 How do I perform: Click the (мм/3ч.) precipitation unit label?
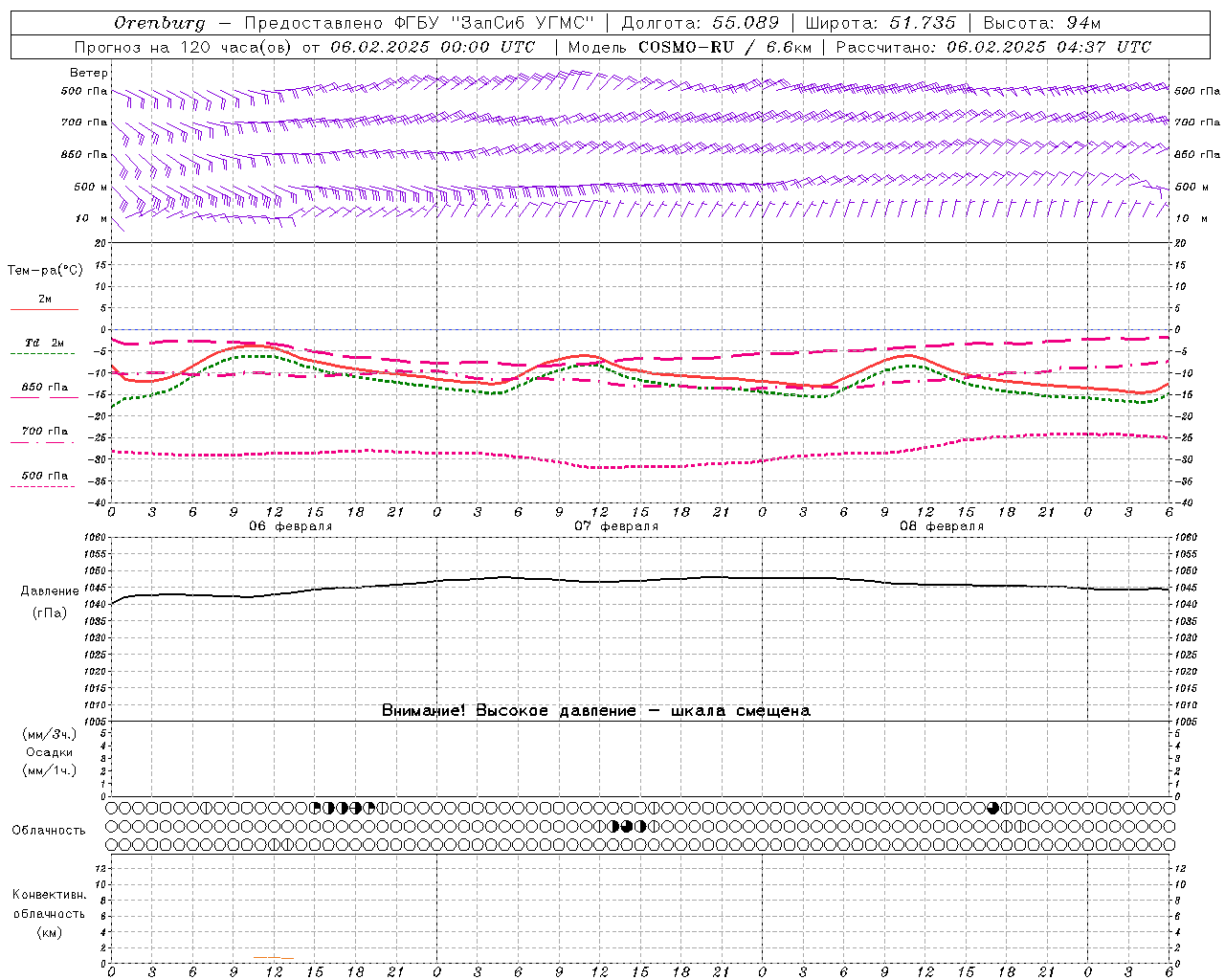point(50,734)
